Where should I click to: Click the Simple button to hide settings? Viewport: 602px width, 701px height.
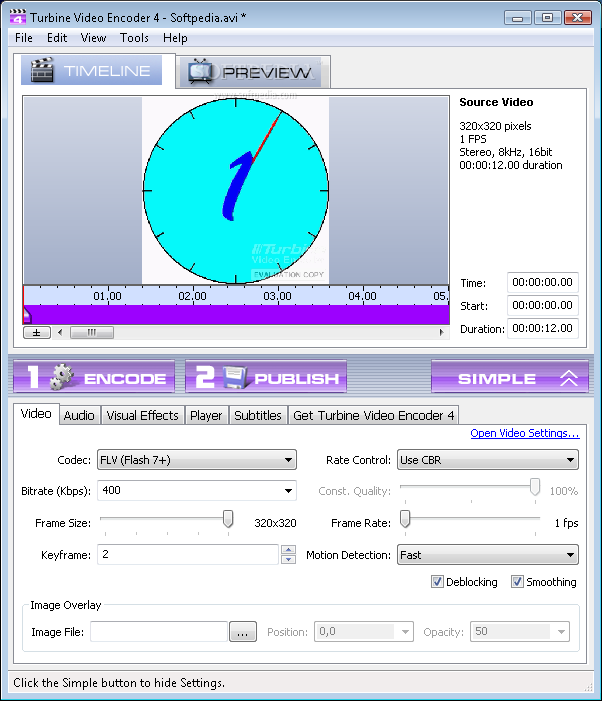(510, 377)
